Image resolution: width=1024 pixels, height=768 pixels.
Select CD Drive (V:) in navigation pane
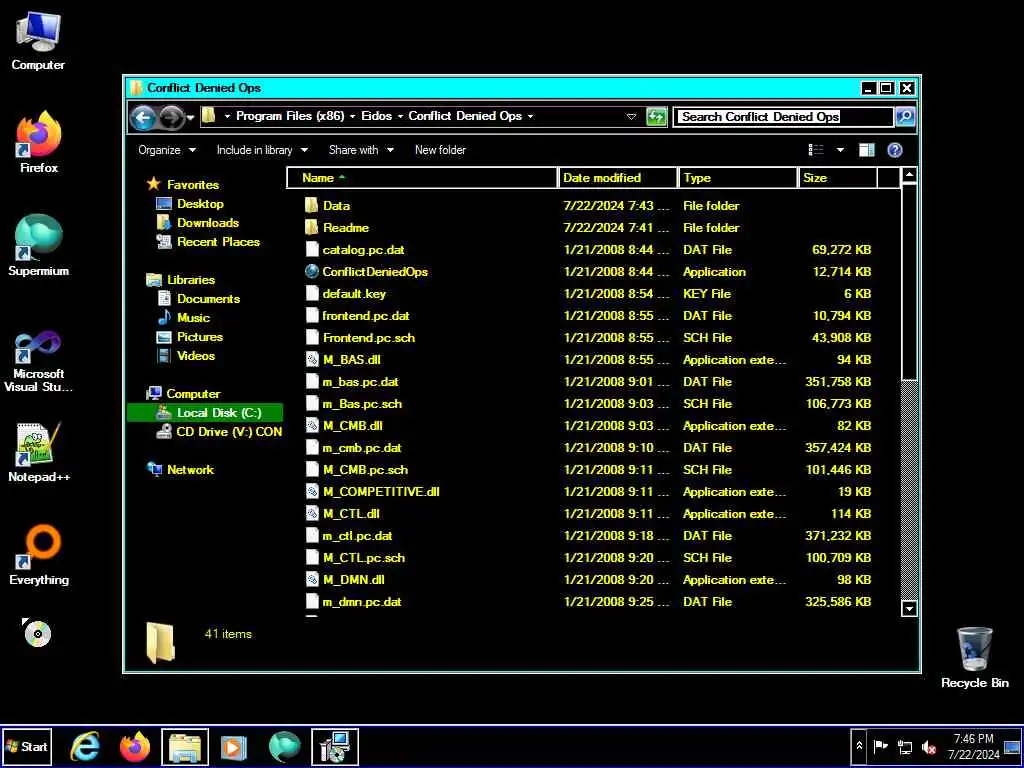[x=219, y=432]
